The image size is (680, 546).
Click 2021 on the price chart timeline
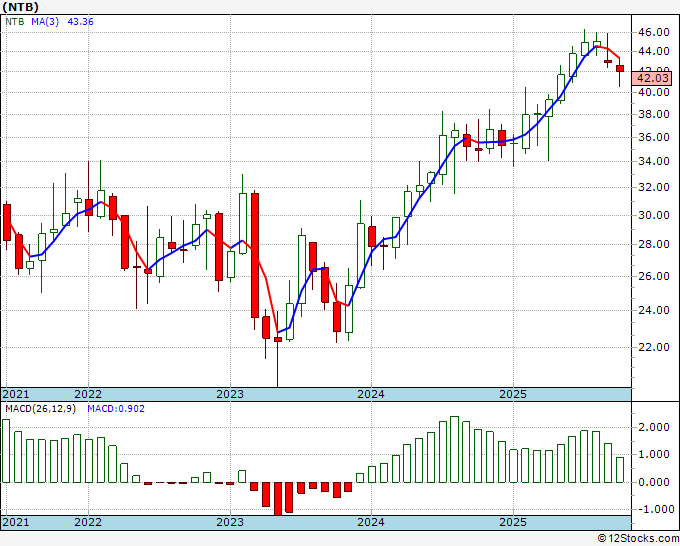(x=16, y=394)
